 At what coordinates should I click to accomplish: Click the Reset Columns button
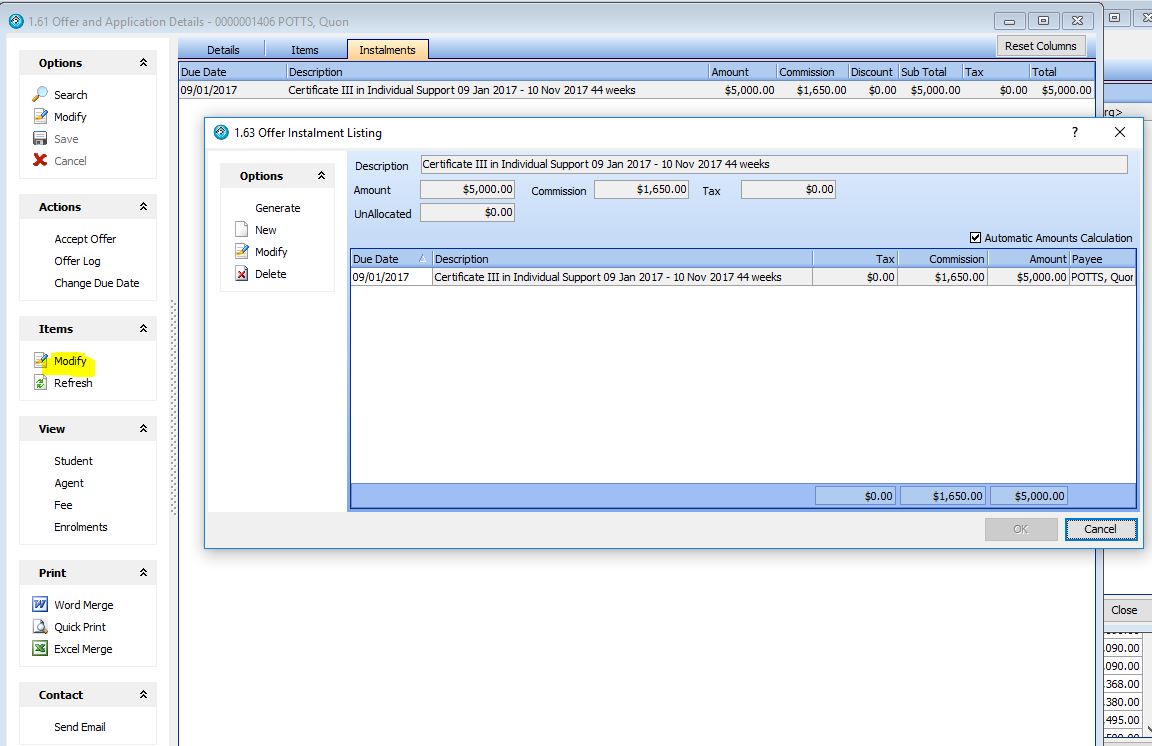(x=1040, y=46)
